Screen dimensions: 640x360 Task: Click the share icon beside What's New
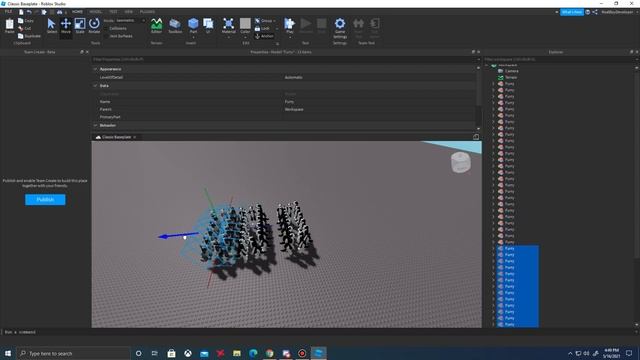click(x=595, y=12)
